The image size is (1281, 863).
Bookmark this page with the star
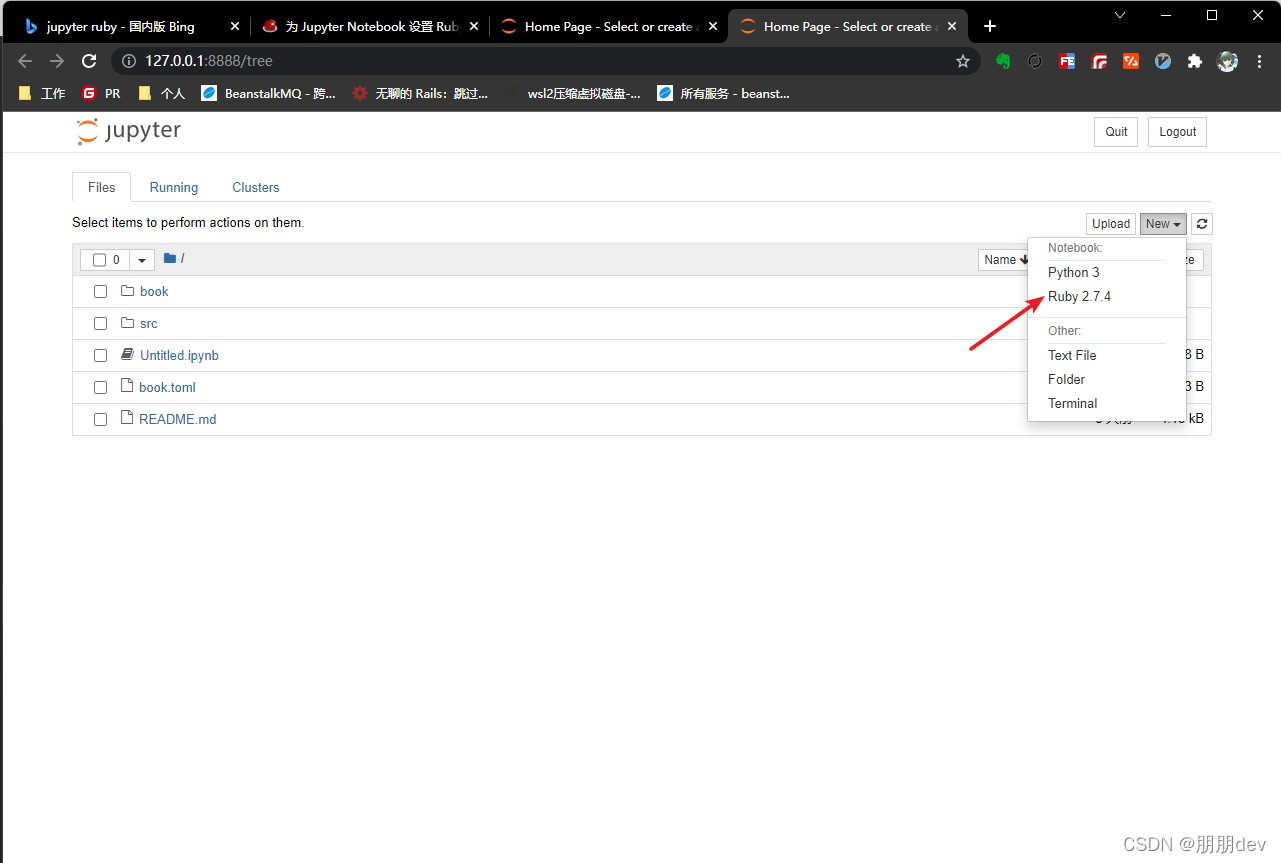pos(963,61)
